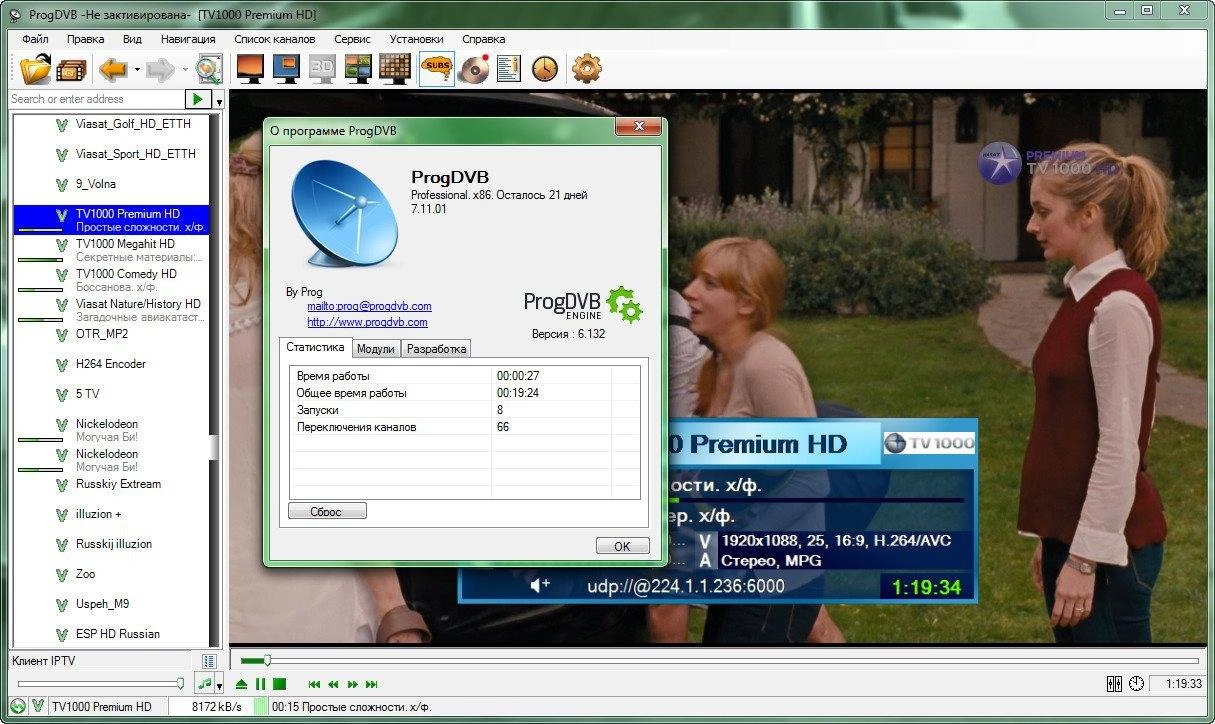Select the H264 Encoder channel
The width and height of the screenshot is (1215, 724).
[111, 364]
